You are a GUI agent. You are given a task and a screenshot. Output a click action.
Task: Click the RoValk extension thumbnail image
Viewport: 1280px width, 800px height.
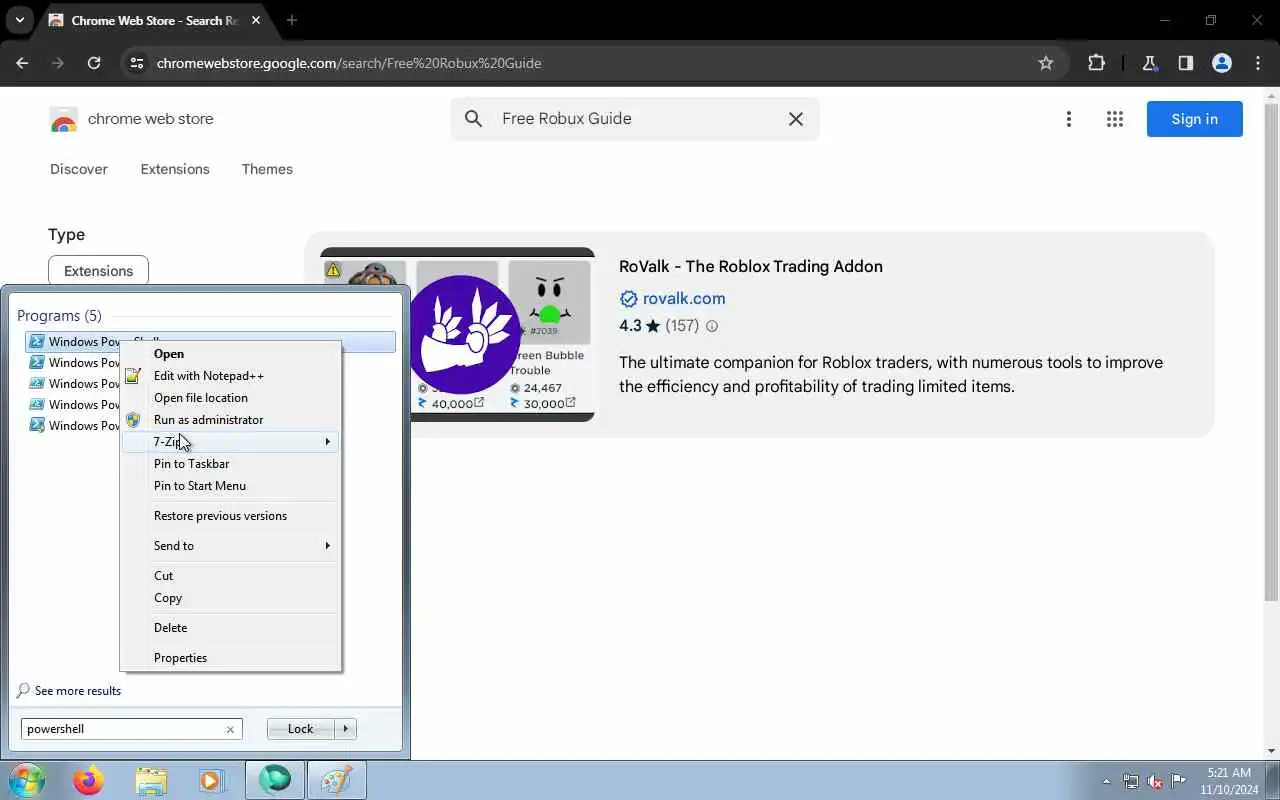(x=457, y=335)
